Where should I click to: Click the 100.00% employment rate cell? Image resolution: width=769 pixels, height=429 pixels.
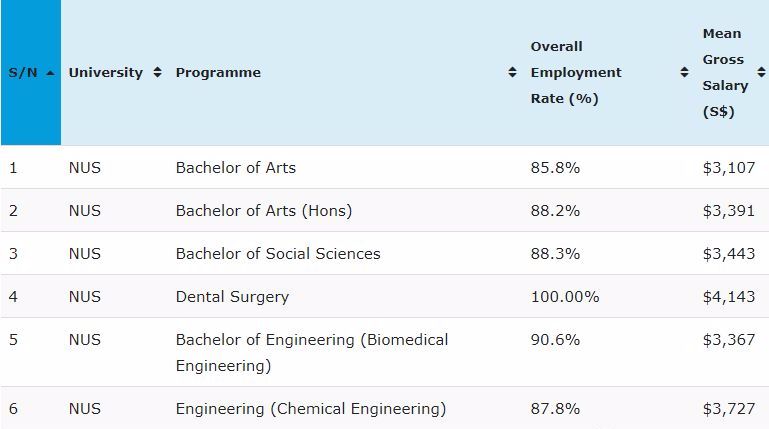pos(564,297)
